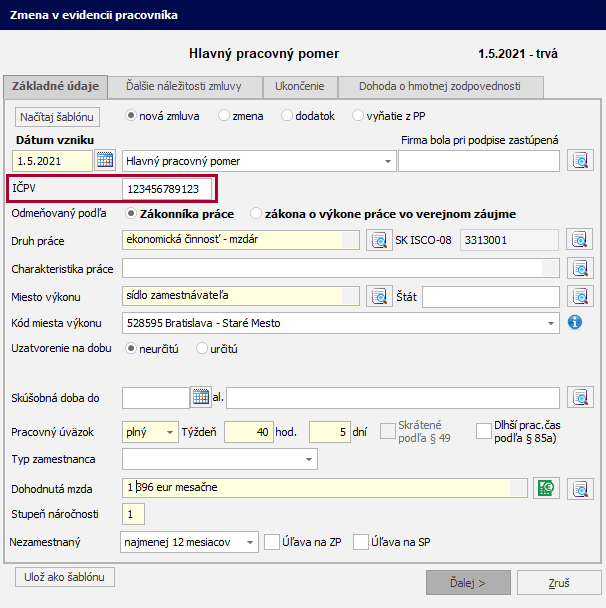Choose 'určitú' contract duration option

pyautogui.click(x=203, y=349)
